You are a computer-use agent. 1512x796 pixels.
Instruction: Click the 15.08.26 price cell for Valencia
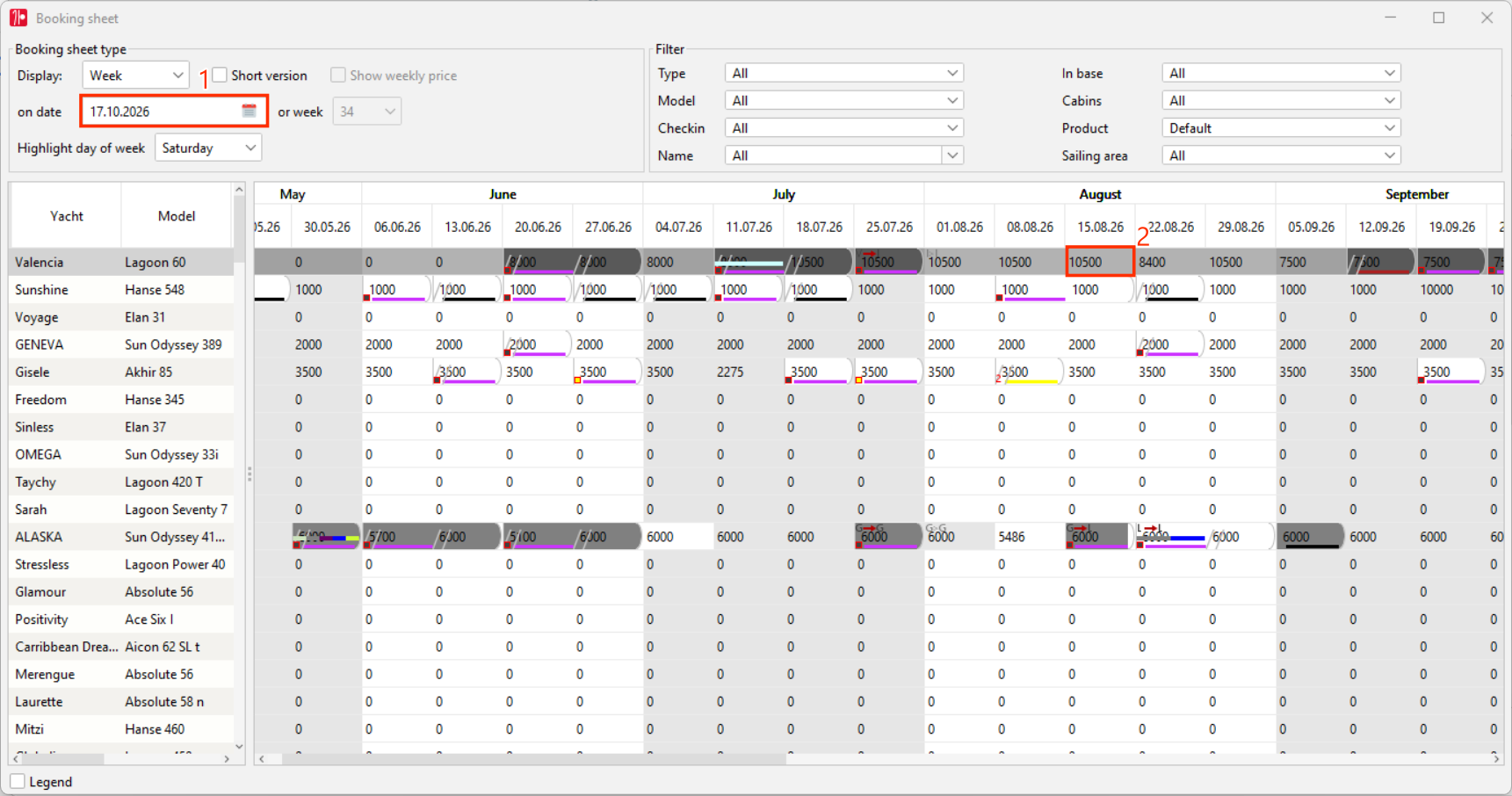tap(1100, 262)
